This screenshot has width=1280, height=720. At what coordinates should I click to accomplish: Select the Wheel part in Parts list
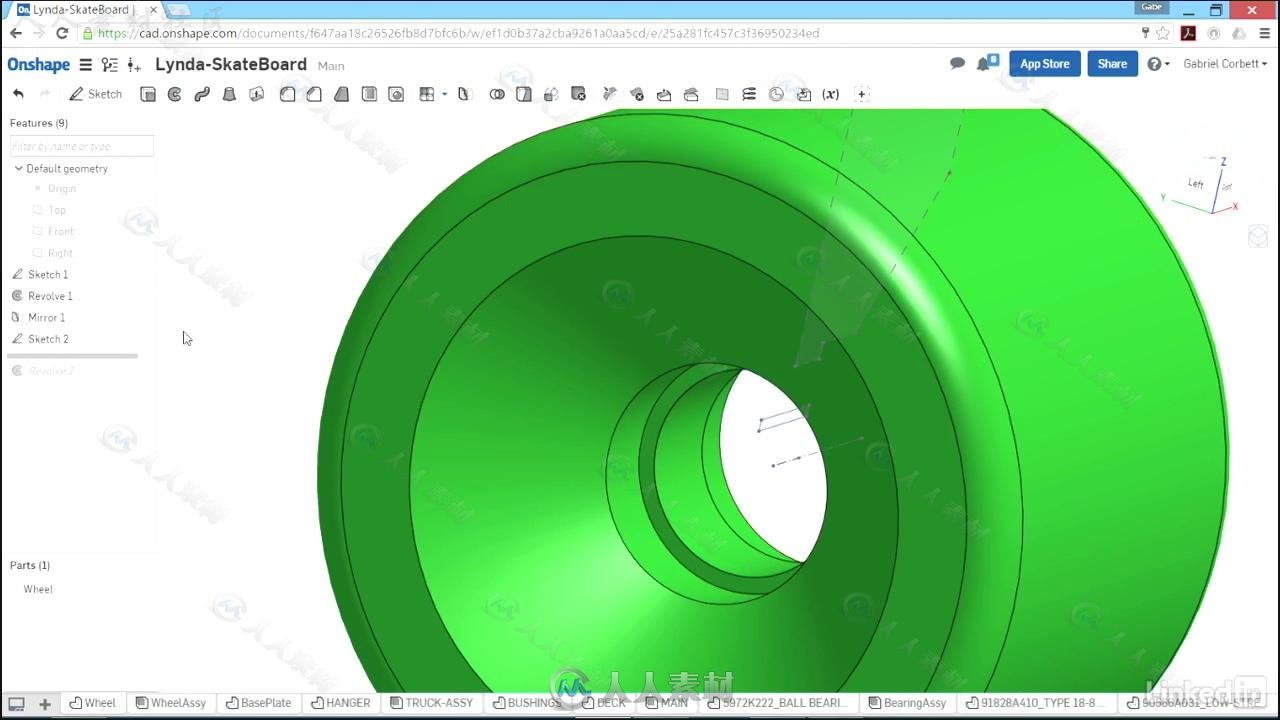(38, 589)
